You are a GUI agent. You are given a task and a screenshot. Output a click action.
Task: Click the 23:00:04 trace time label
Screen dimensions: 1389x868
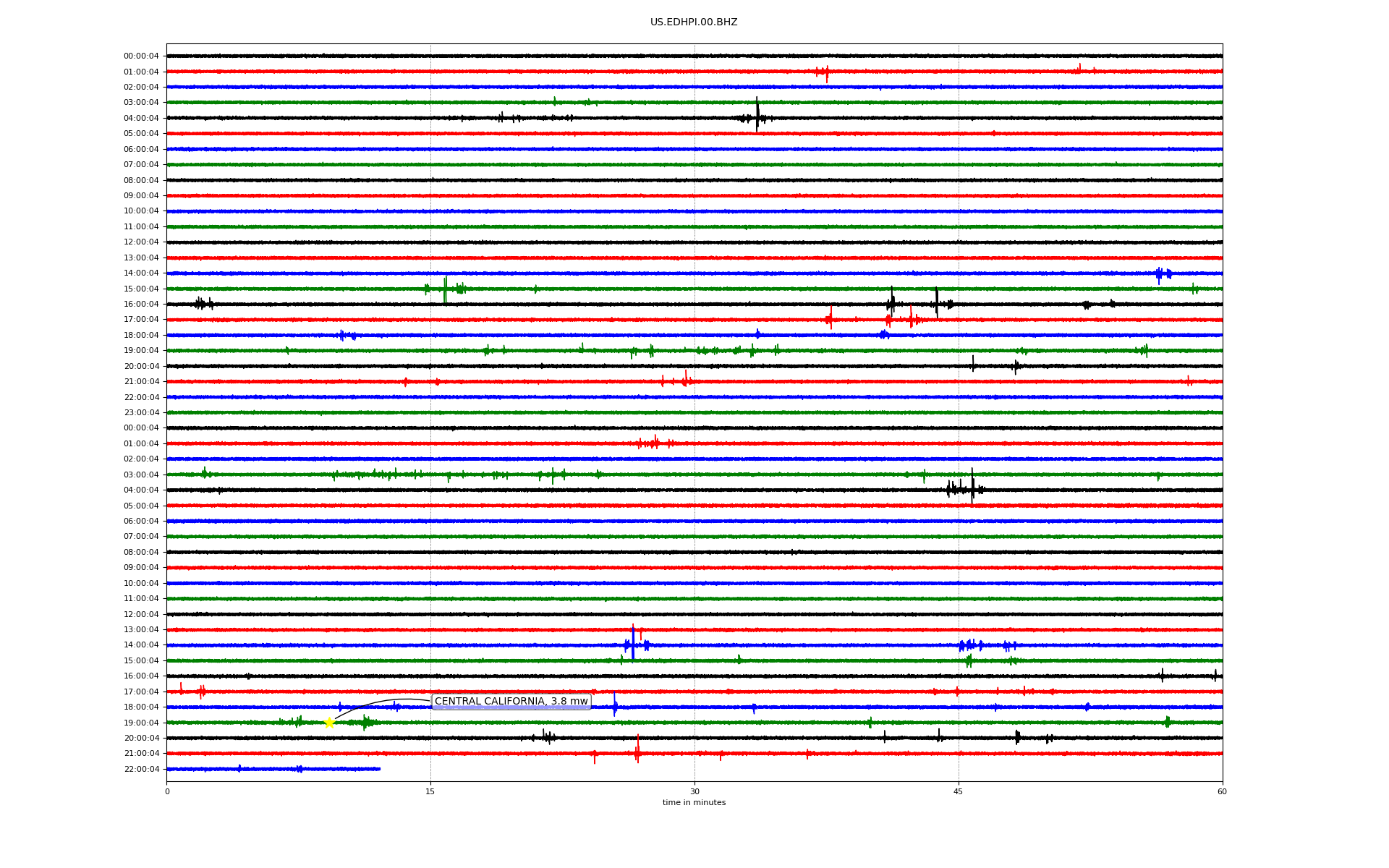(x=141, y=413)
